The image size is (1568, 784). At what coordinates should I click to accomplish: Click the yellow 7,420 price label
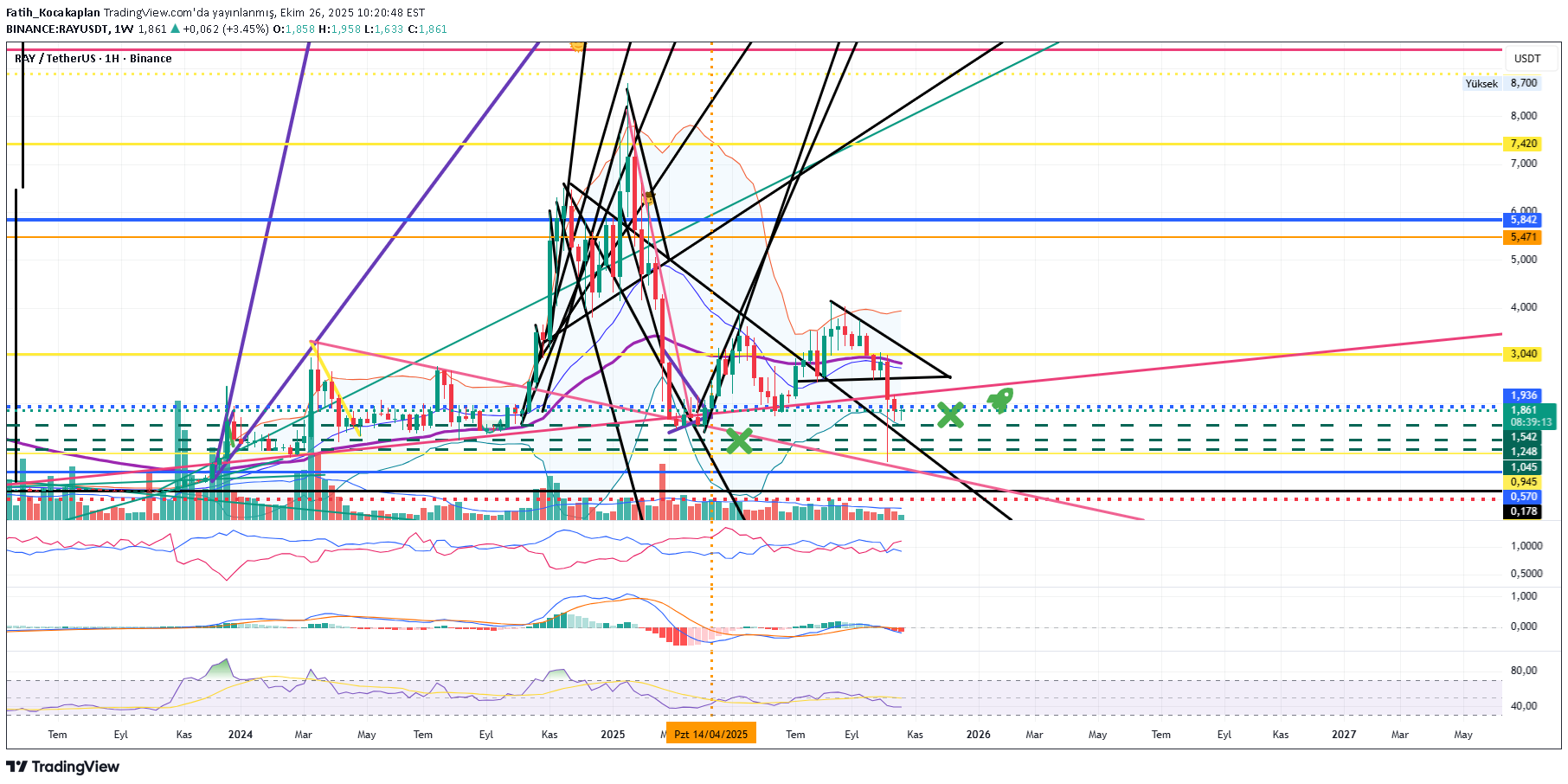click(1523, 144)
